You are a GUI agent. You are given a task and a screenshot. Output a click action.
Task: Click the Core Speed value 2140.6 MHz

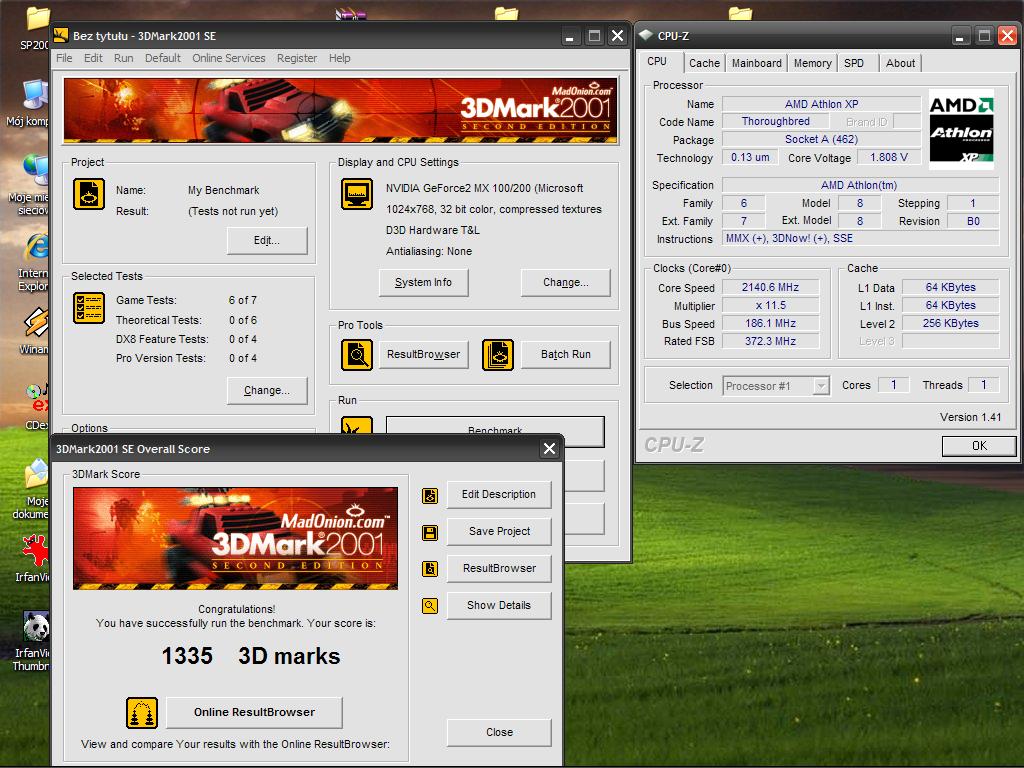click(x=771, y=287)
